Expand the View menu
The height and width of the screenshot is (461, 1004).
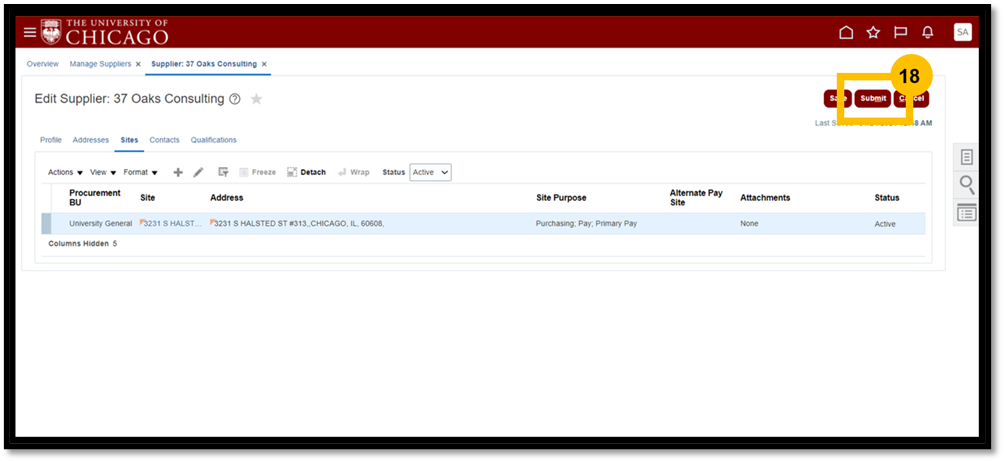pos(103,172)
